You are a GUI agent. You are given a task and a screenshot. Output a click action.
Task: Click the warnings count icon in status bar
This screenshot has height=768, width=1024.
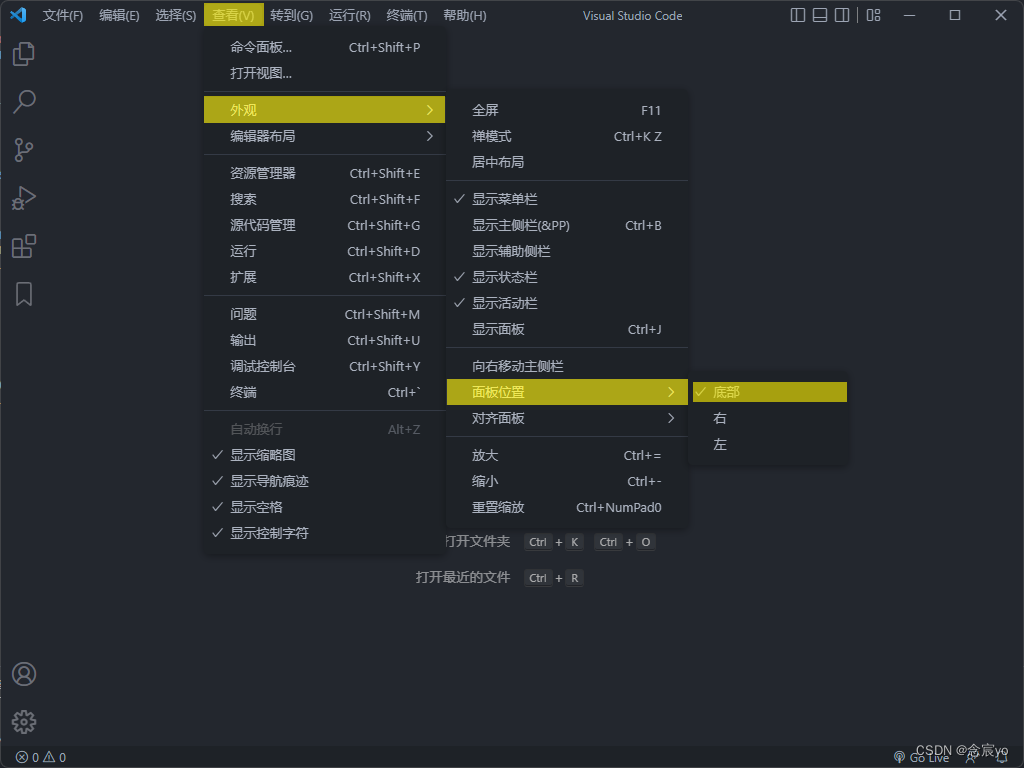(54, 757)
